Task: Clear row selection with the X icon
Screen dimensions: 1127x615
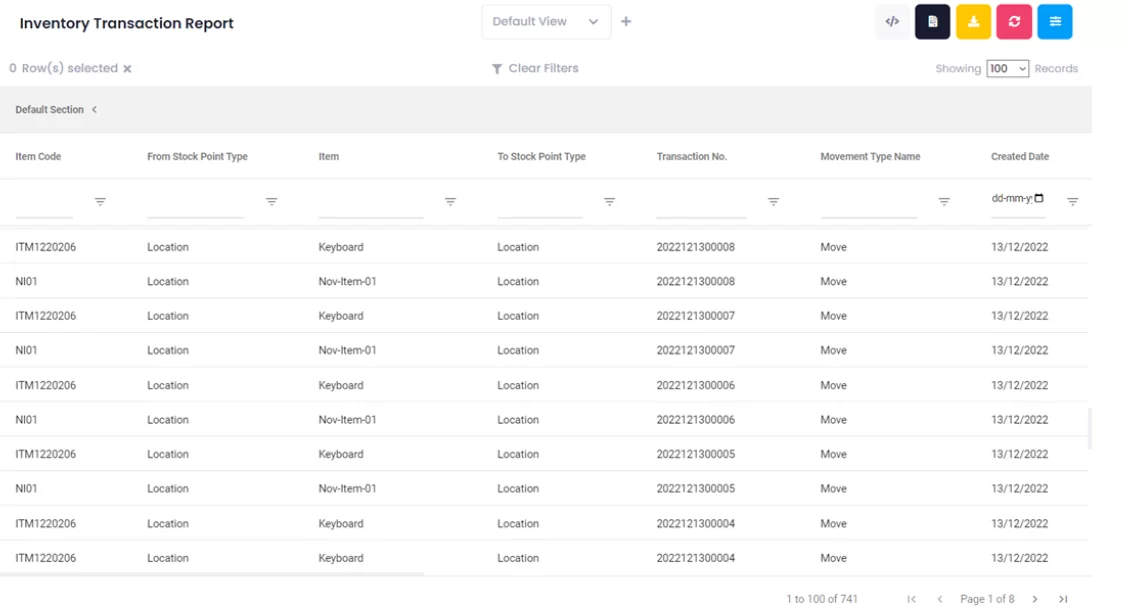Action: point(127,69)
